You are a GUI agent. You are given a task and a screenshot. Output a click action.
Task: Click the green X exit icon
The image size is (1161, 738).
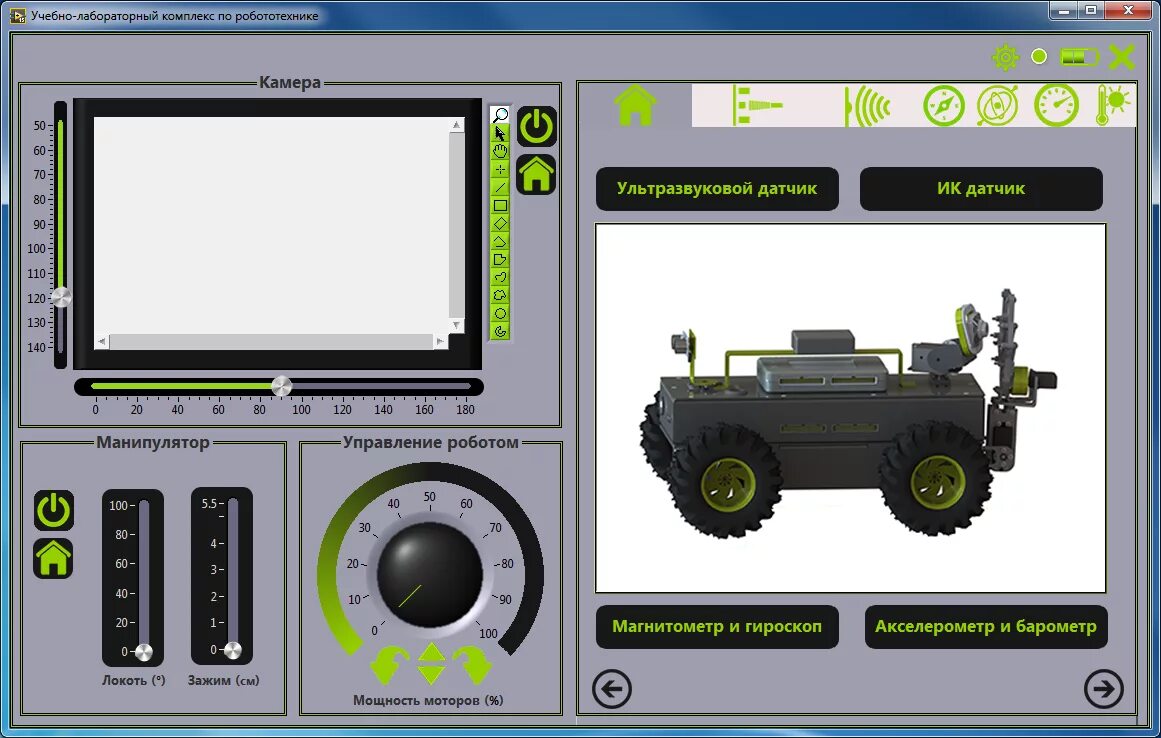(1122, 56)
